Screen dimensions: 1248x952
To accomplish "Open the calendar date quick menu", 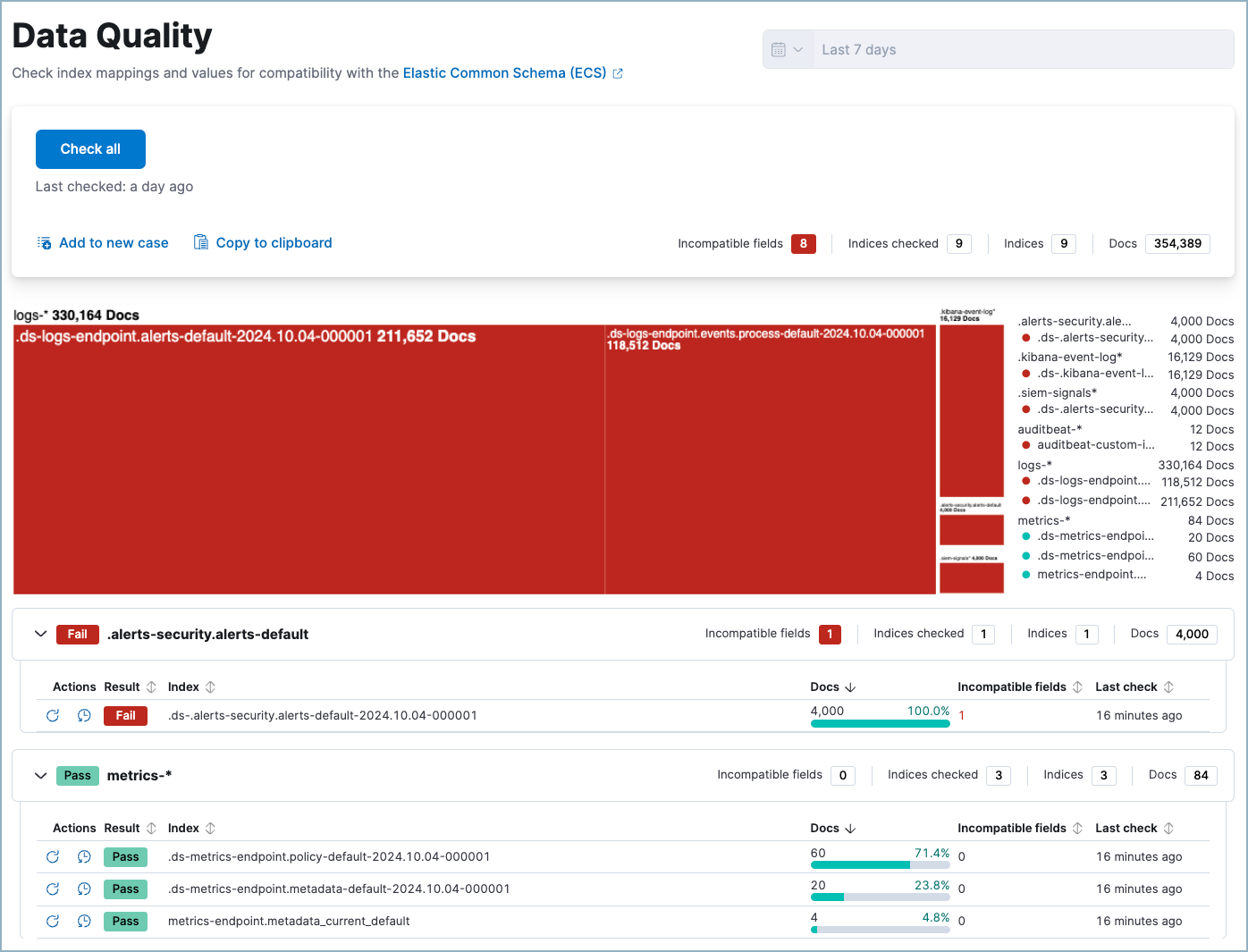I will click(x=787, y=50).
